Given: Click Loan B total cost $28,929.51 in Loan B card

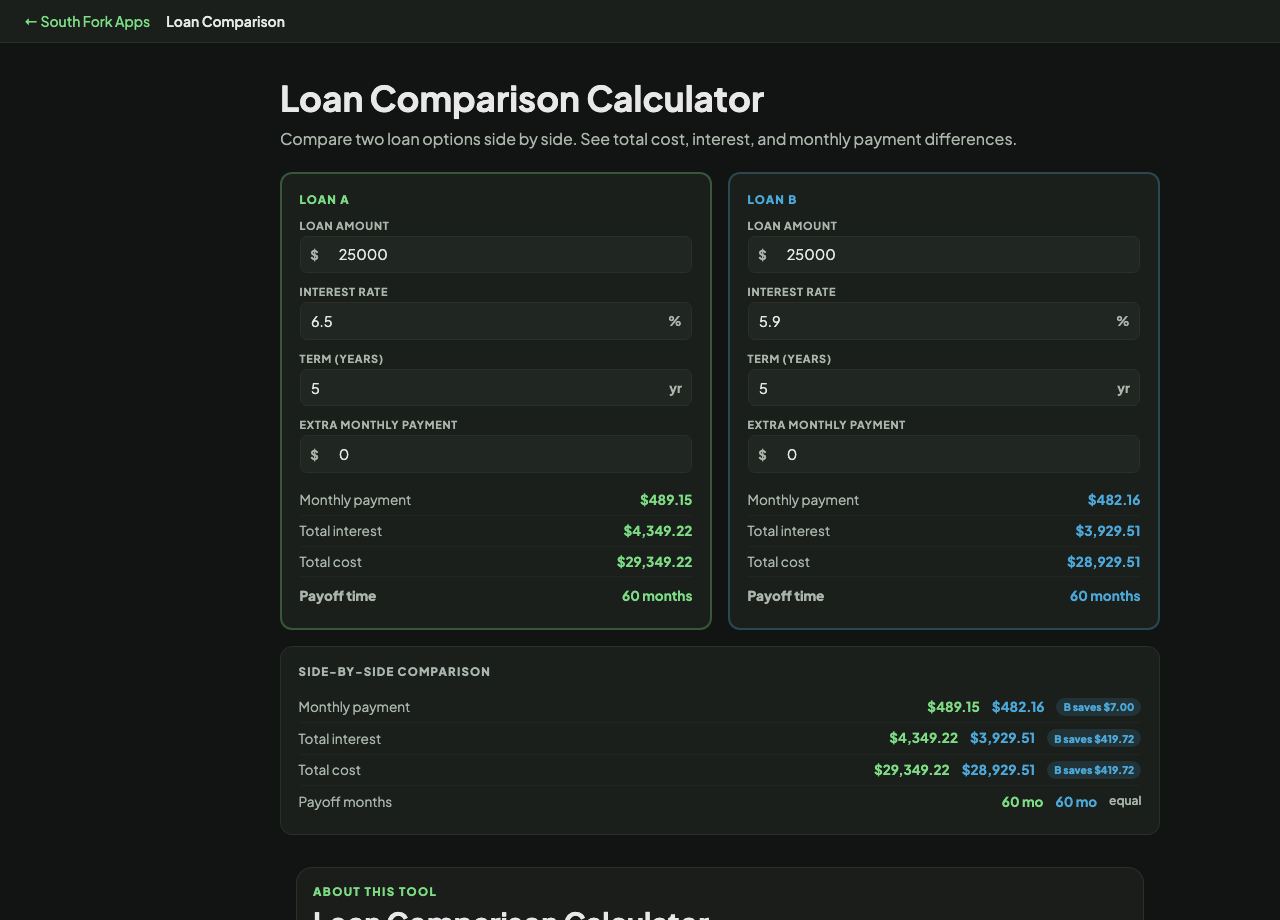Looking at the screenshot, I should point(1103,562).
